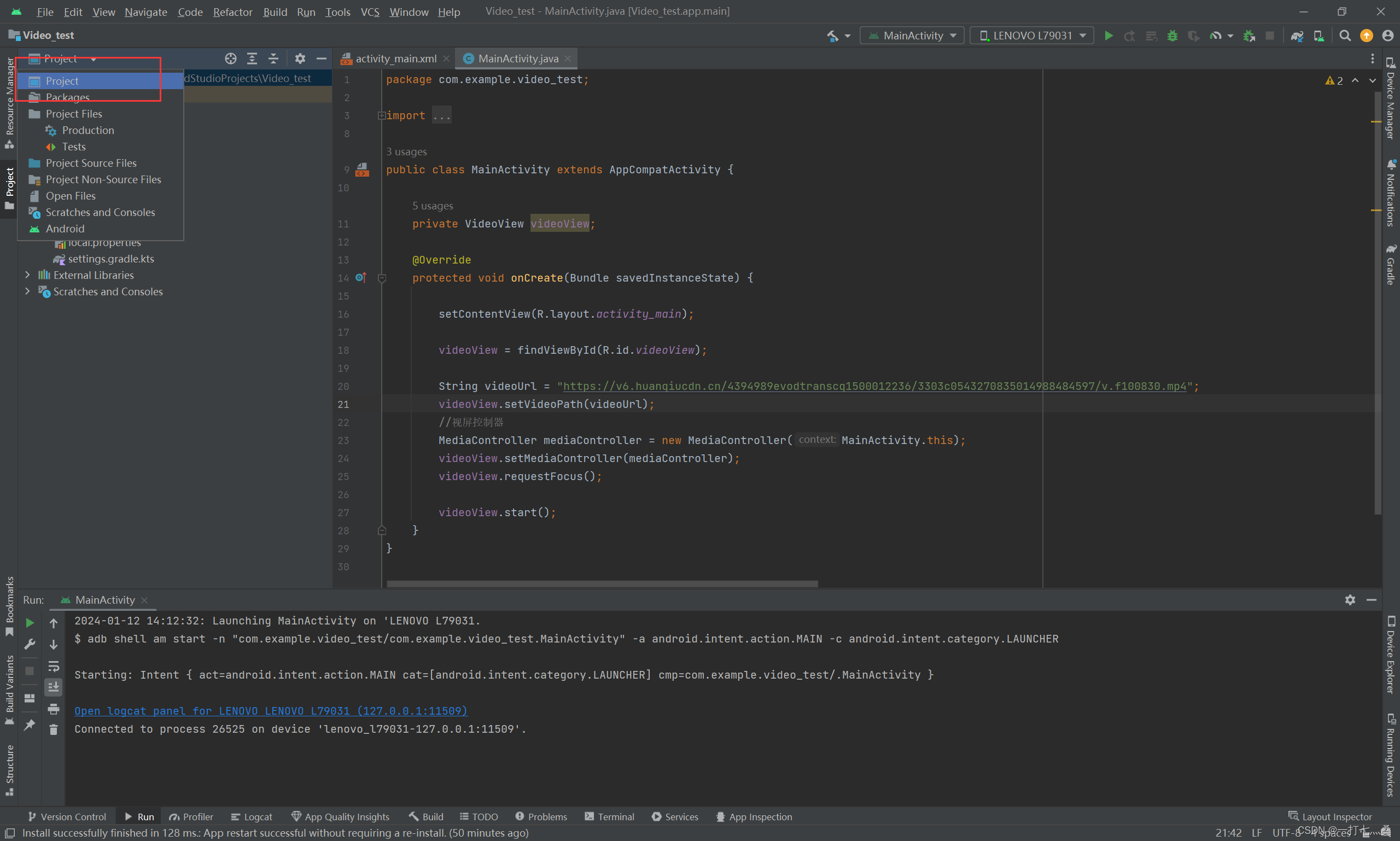Open dropdown arrow beside hammer build icon
Image resolution: width=1400 pixels, height=841 pixels.
[847, 36]
